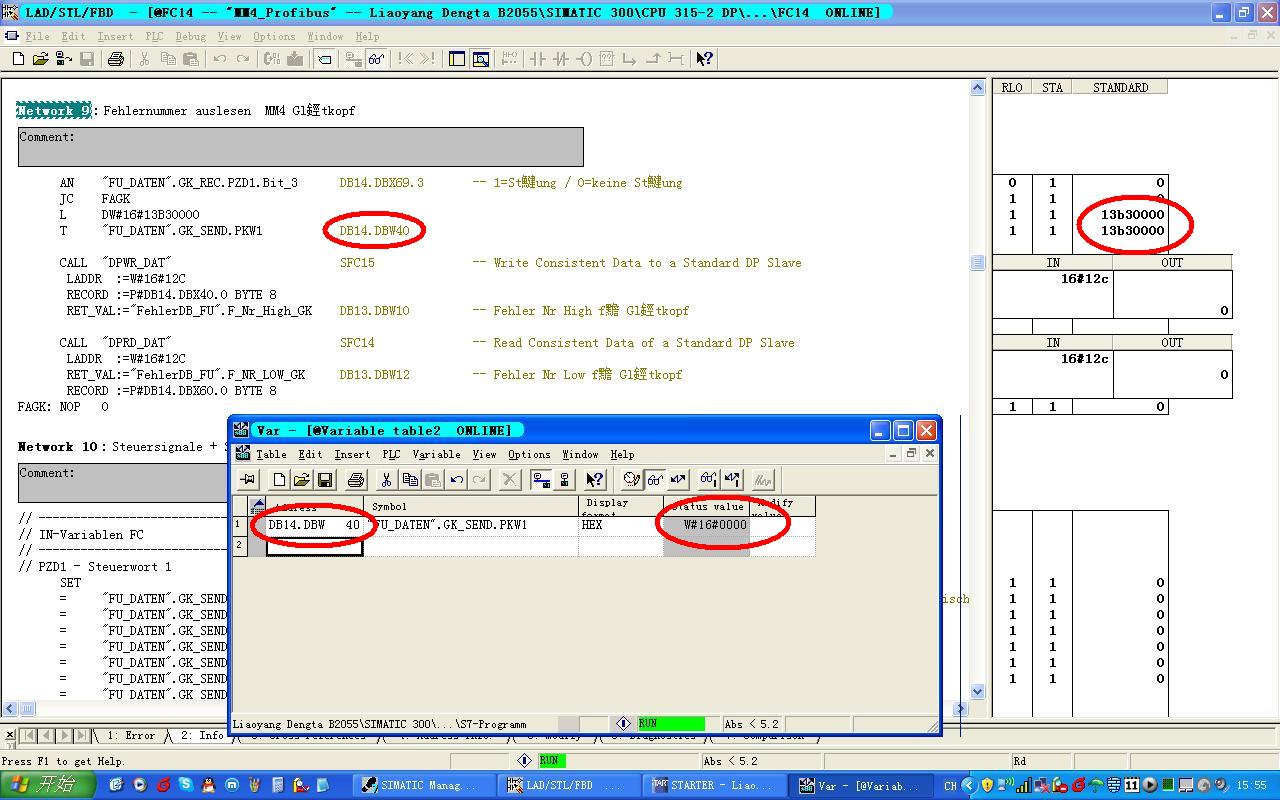The image size is (1280, 800).
Task: Switch to LAD/STL/FBD taskbar button
Action: point(571,786)
